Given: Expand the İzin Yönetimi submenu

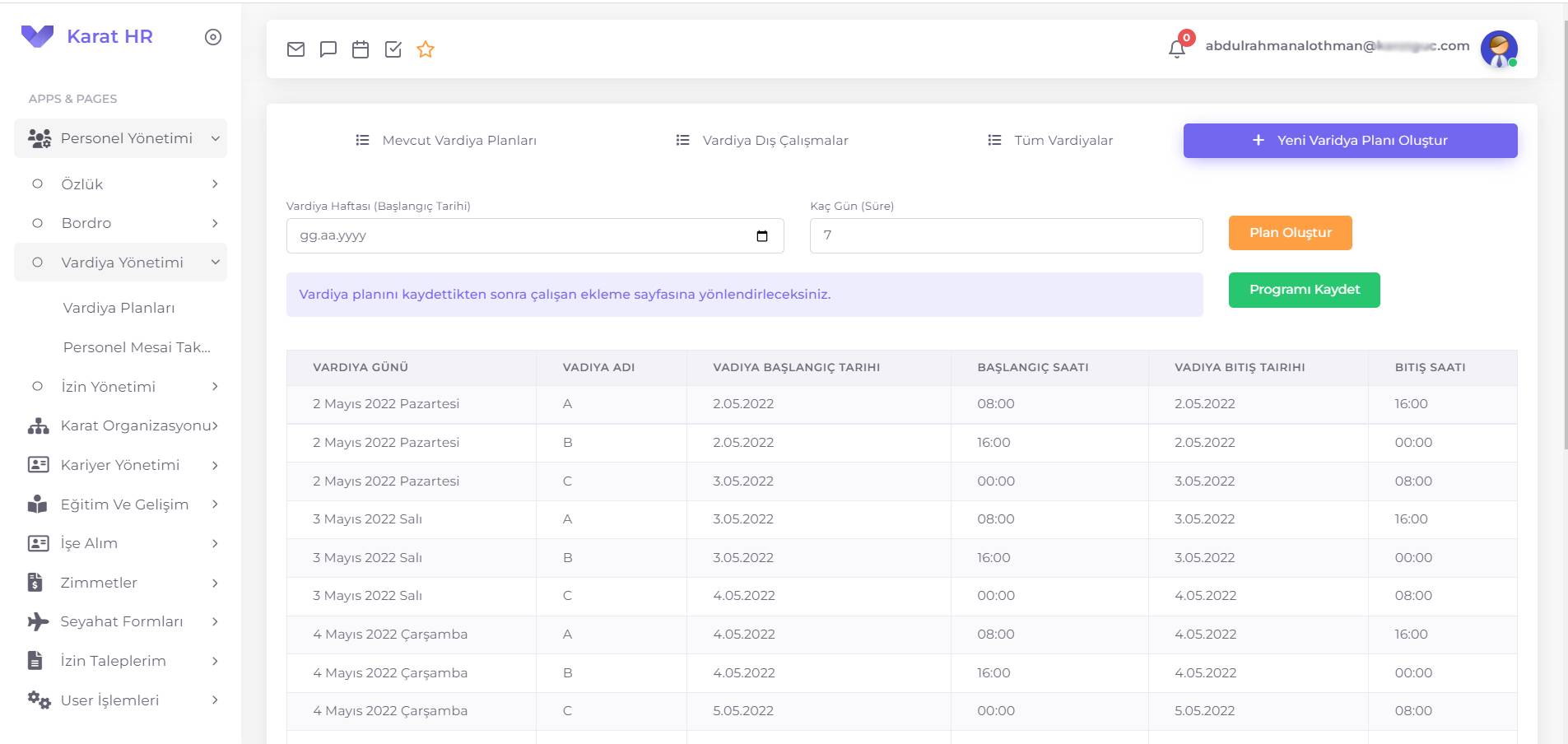Looking at the screenshot, I should pyautogui.click(x=215, y=386).
